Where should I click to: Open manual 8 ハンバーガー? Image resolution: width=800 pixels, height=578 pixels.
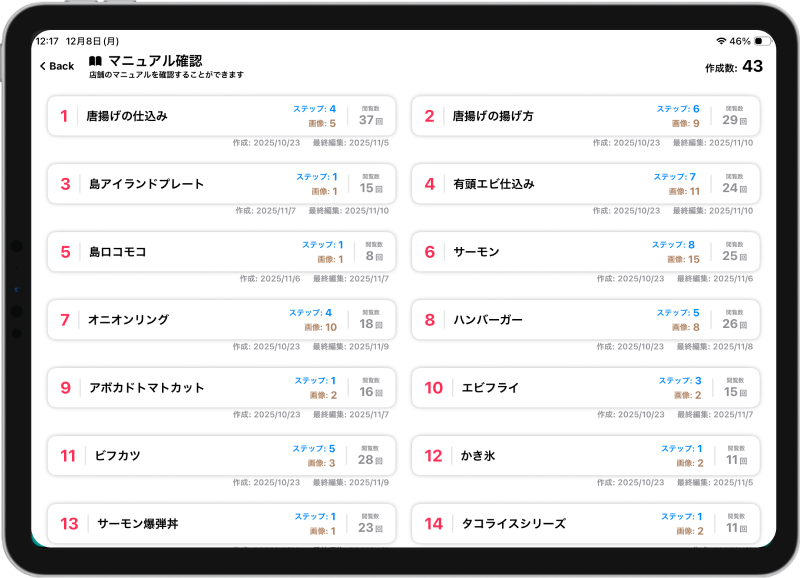tap(585, 320)
